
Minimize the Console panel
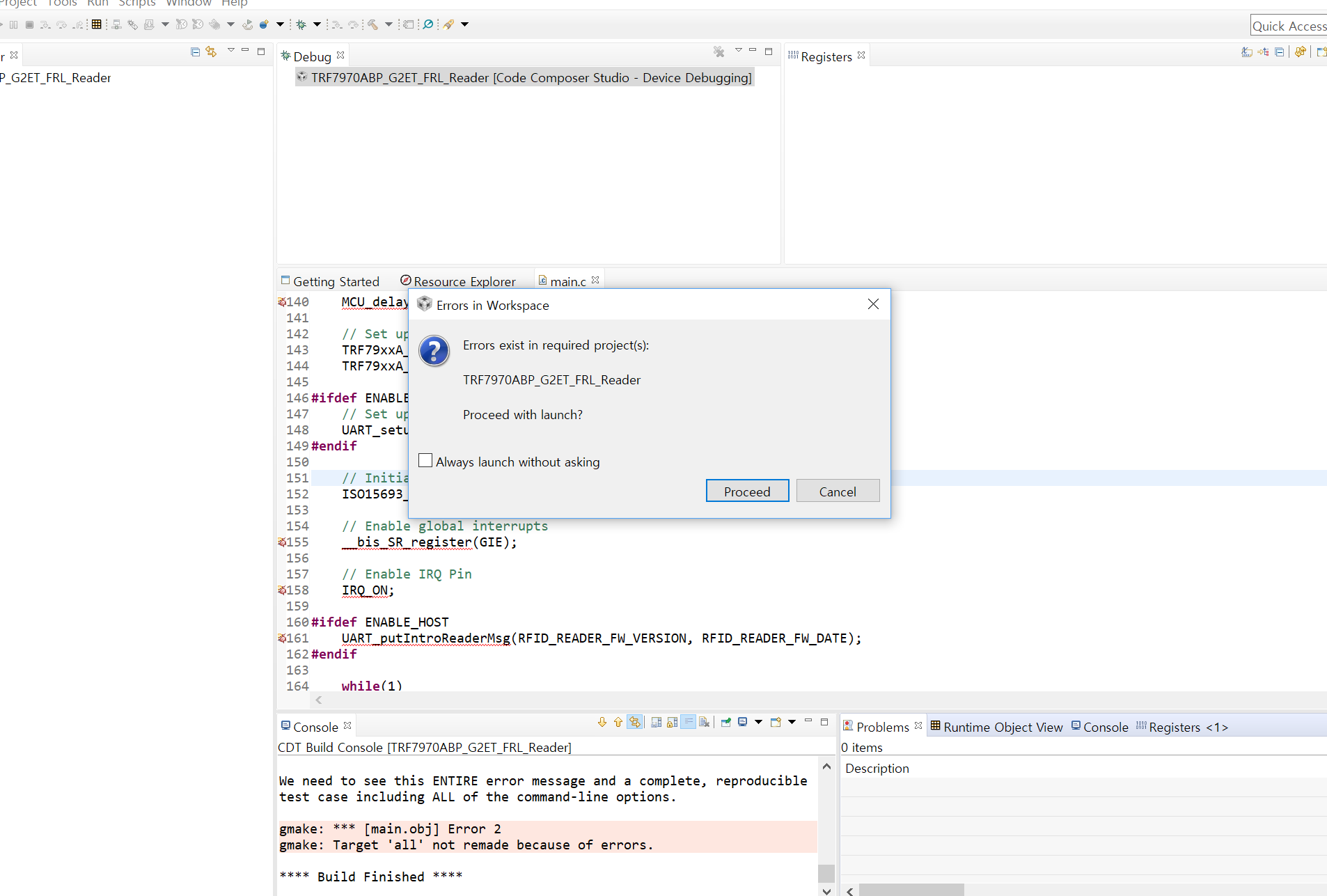pyautogui.click(x=808, y=721)
